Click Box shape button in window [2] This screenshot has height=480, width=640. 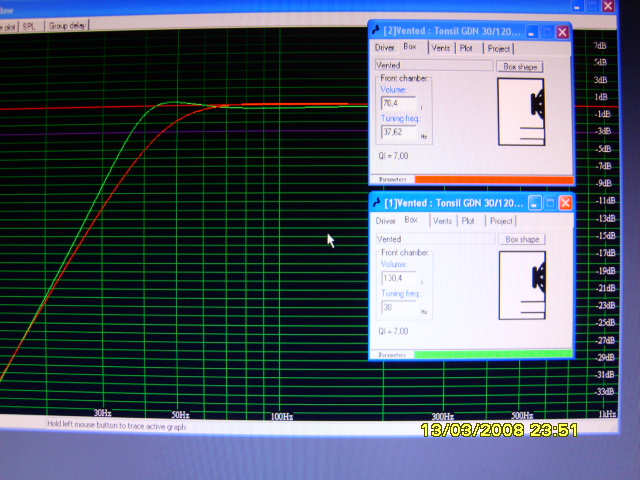[x=520, y=66]
